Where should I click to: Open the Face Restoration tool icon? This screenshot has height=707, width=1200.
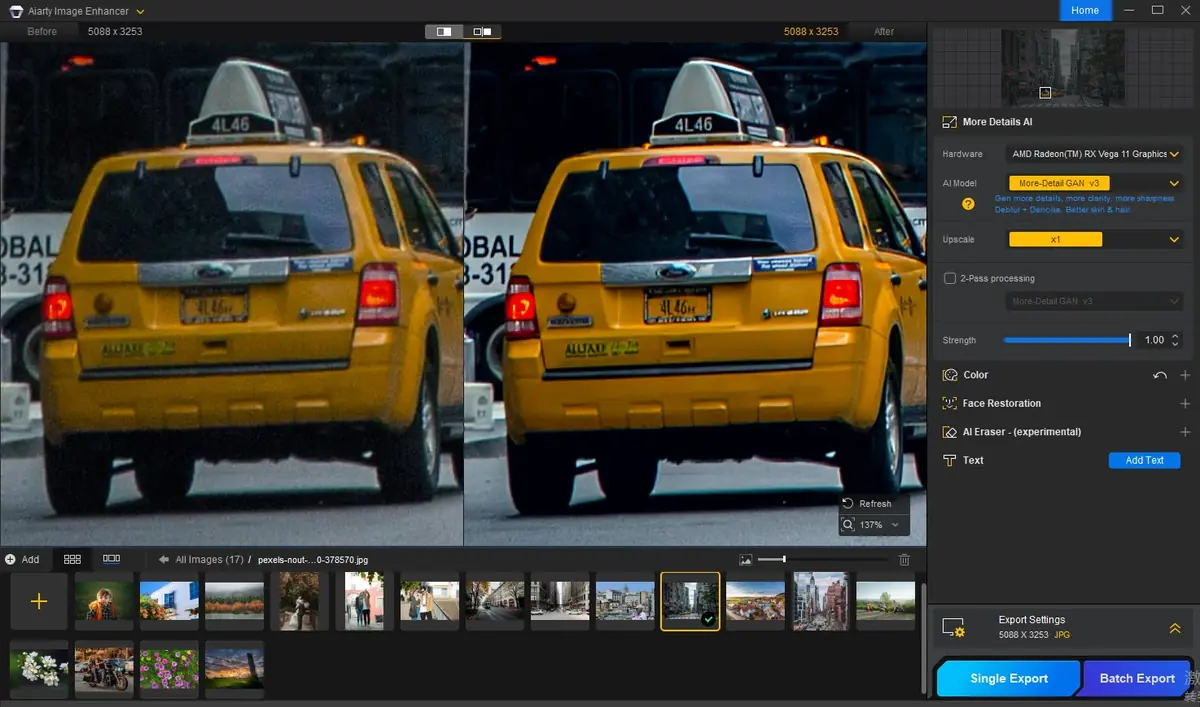[x=948, y=403]
